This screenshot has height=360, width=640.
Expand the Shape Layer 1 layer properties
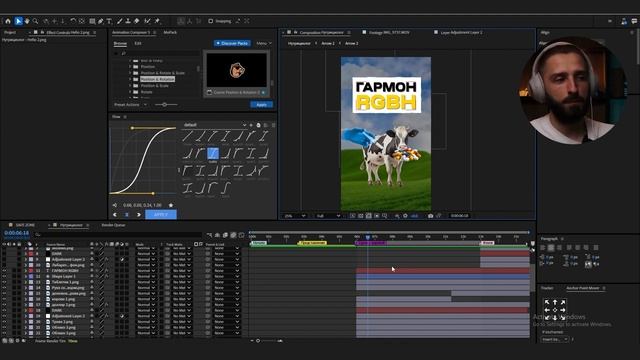(26, 276)
